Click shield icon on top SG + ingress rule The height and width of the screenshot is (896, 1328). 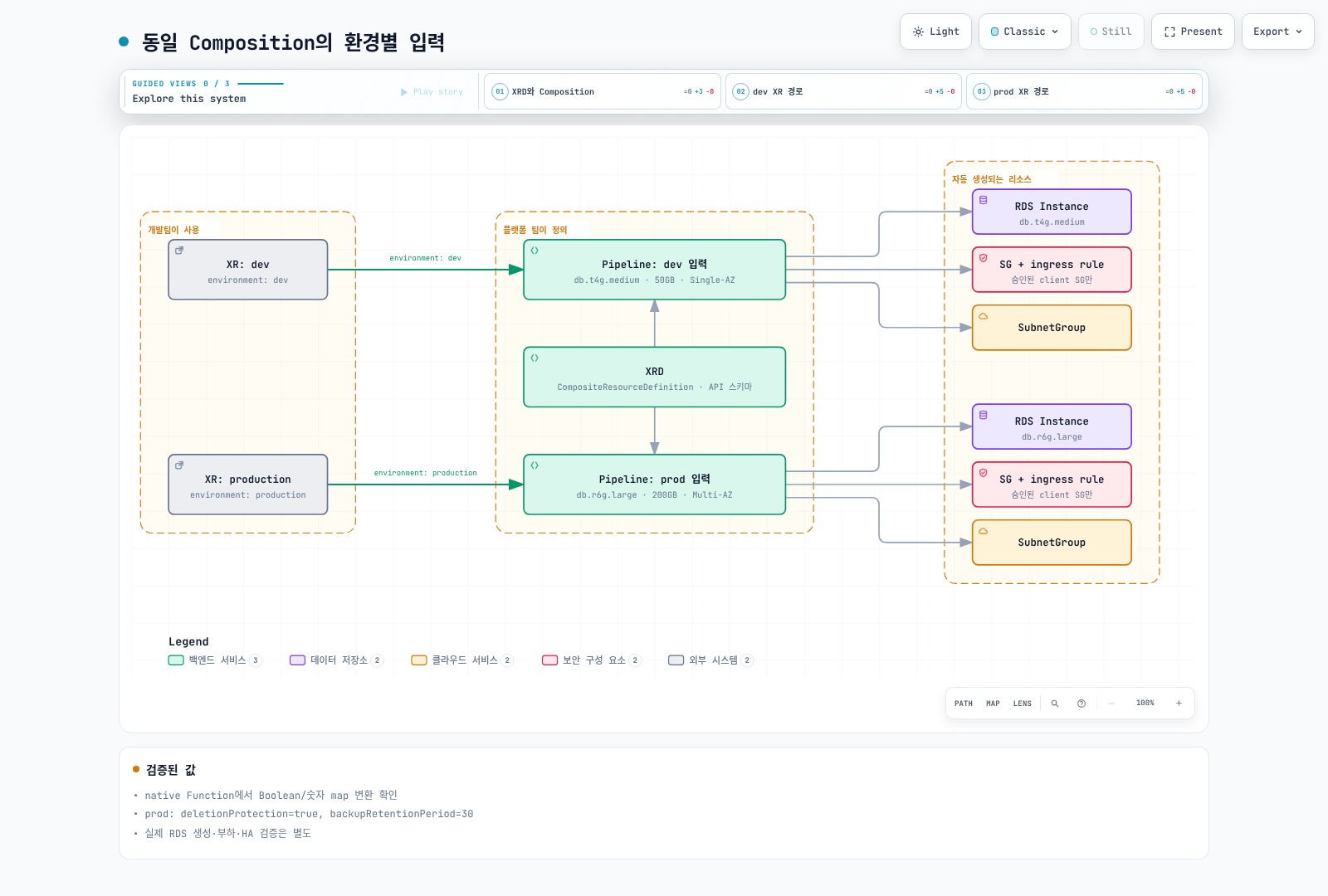[984, 258]
